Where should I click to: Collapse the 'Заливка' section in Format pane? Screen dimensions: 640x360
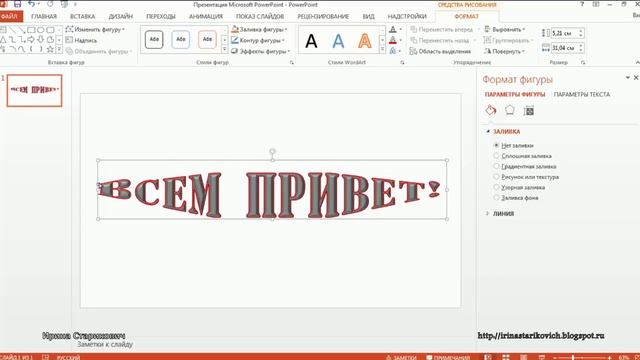(x=503, y=131)
